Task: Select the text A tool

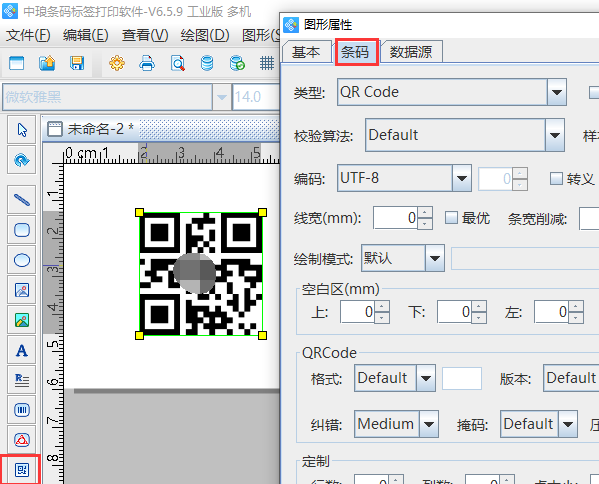Action: (x=22, y=350)
